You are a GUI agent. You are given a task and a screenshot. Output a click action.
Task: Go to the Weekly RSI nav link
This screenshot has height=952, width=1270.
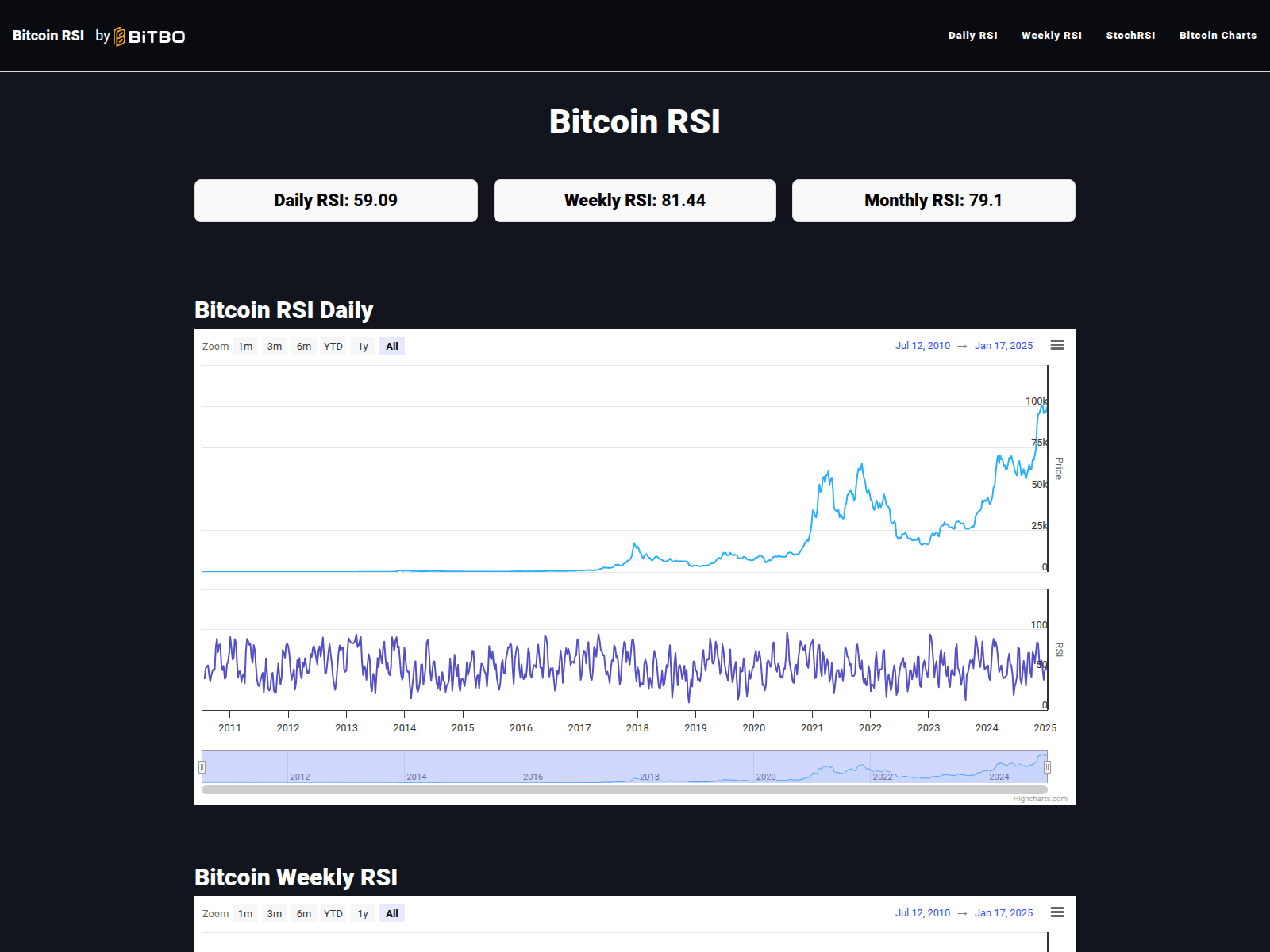[x=1051, y=36]
